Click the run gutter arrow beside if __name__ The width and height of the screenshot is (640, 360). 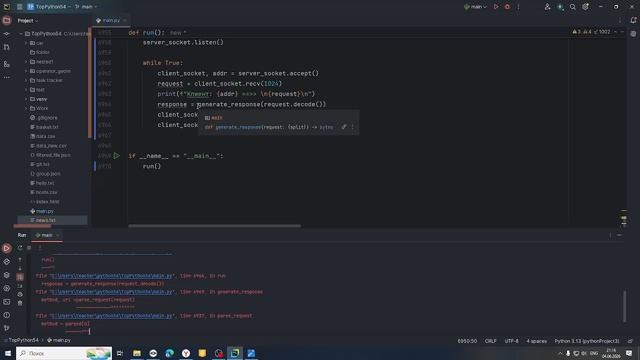pyautogui.click(x=117, y=156)
